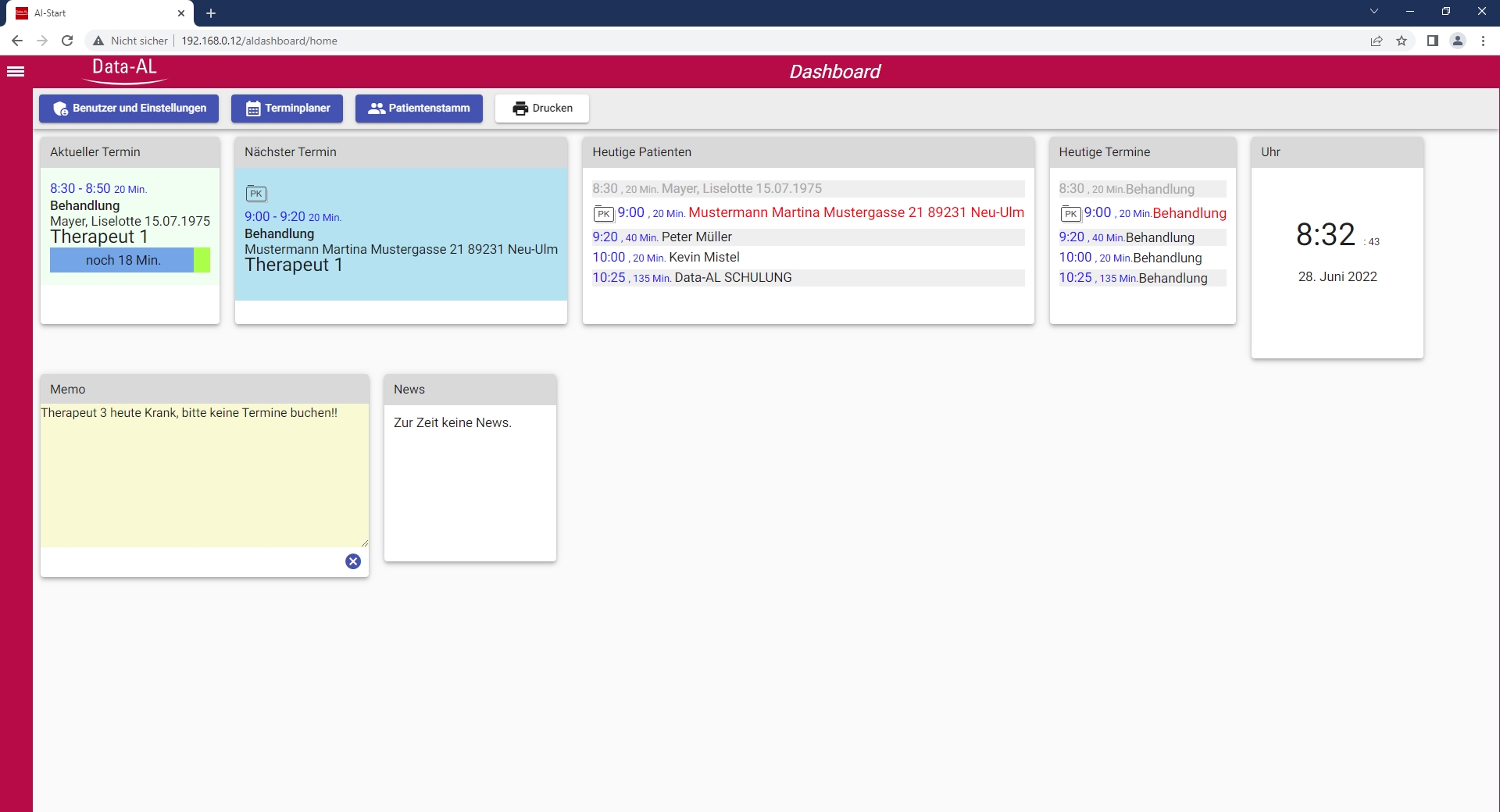Select patient Peter Müller at 9:20

808,237
